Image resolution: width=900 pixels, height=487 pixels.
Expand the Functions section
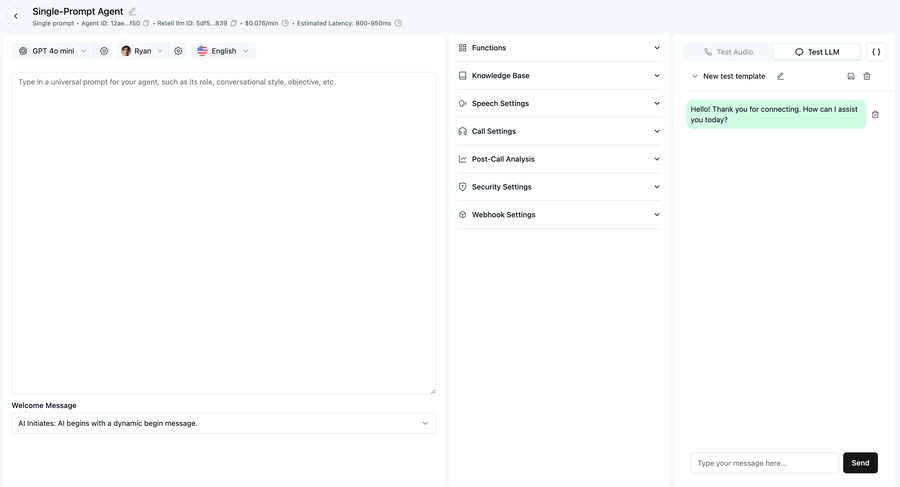tap(559, 48)
